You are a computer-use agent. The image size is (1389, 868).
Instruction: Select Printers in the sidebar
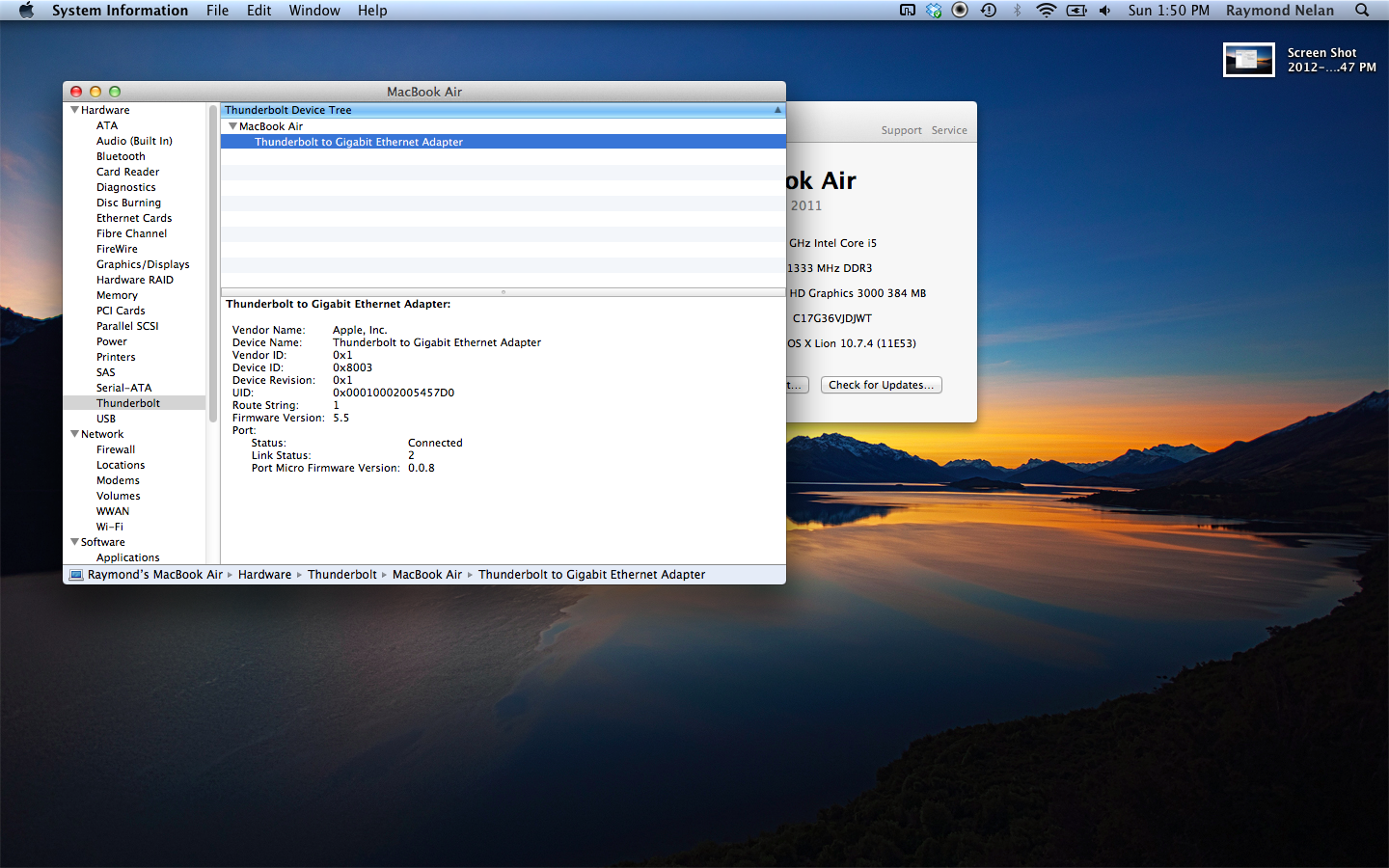click(x=116, y=357)
